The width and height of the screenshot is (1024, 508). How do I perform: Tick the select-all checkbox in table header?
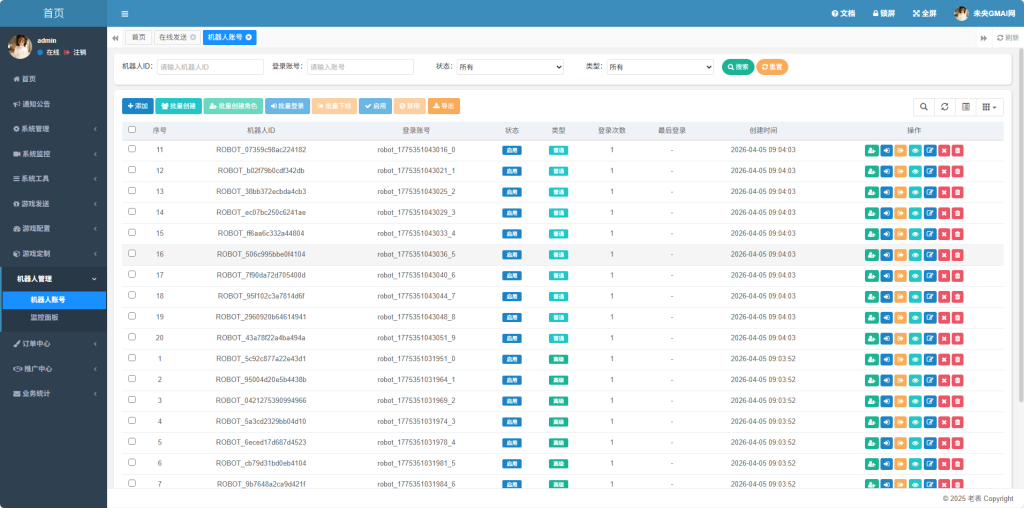(132, 129)
